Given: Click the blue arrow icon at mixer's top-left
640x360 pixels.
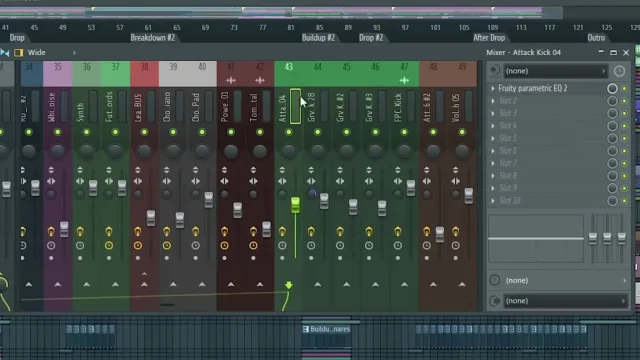Looking at the screenshot, I should 4,53.
